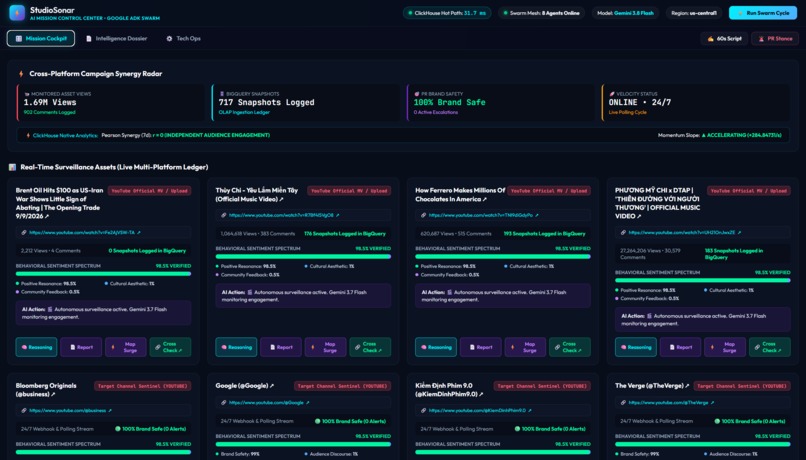Click the '100% Brand Safe' value

(449, 102)
